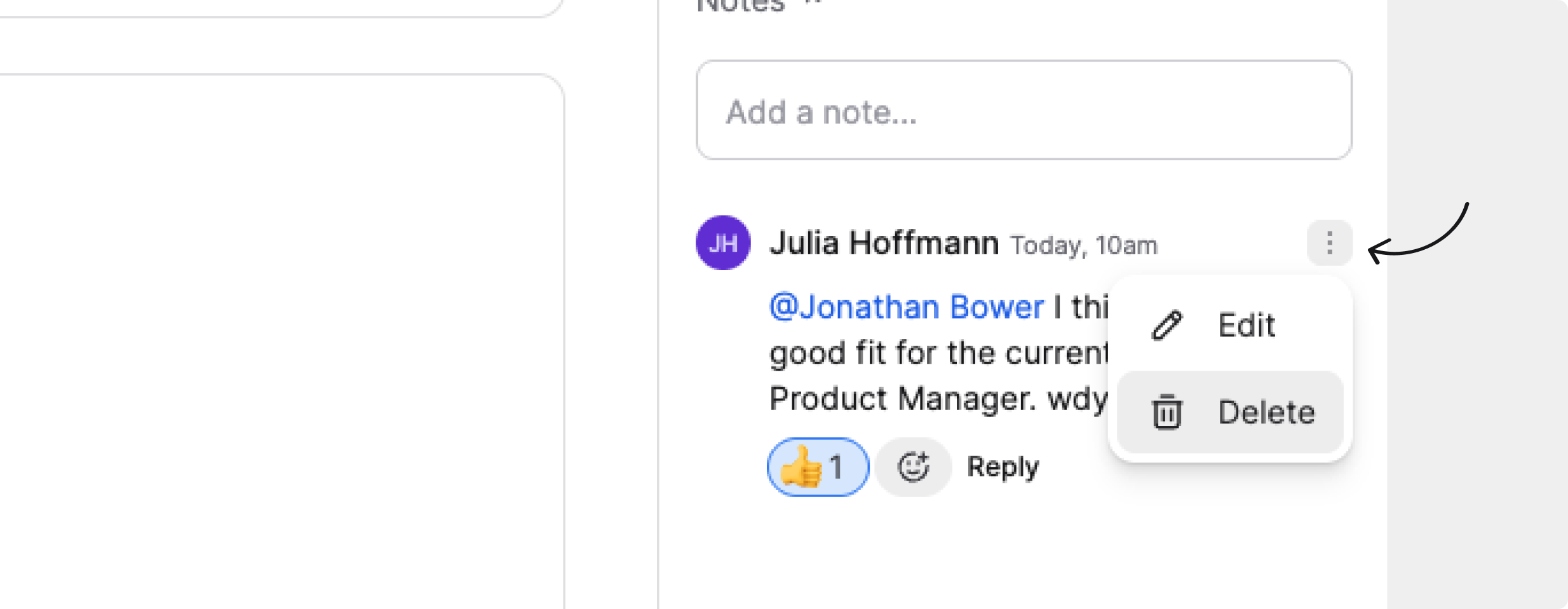The height and width of the screenshot is (609, 1568).
Task: Select Edit from the note menu
Action: click(1245, 325)
